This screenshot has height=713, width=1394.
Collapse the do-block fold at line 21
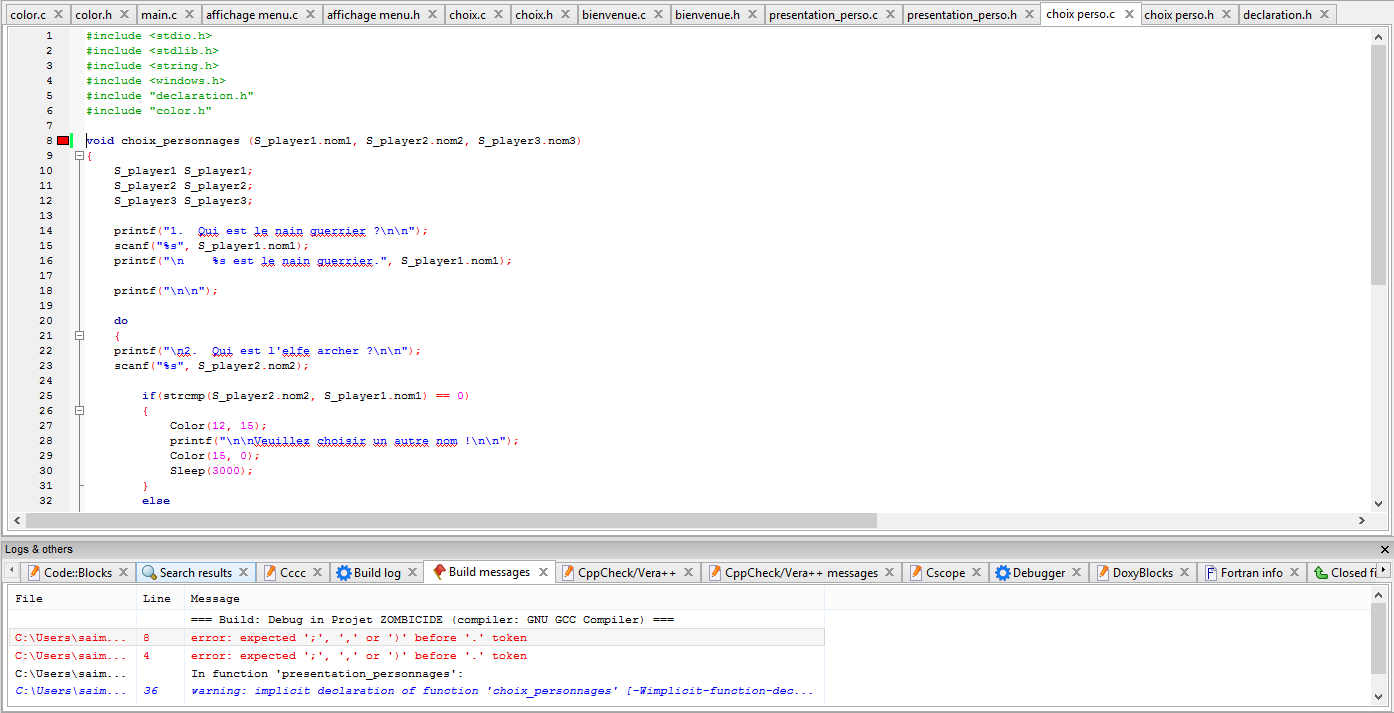79,335
